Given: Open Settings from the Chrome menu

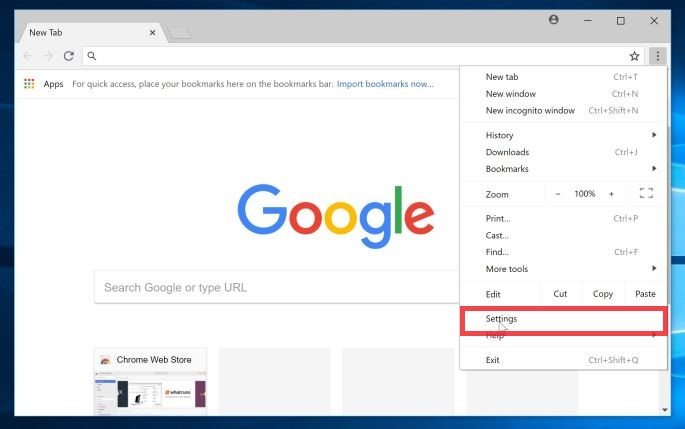Looking at the screenshot, I should [x=563, y=319].
